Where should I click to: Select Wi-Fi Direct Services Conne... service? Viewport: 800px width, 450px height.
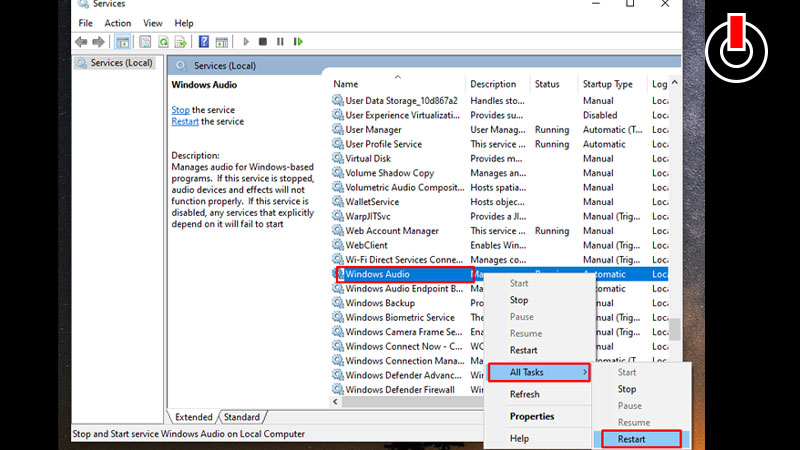click(404, 259)
